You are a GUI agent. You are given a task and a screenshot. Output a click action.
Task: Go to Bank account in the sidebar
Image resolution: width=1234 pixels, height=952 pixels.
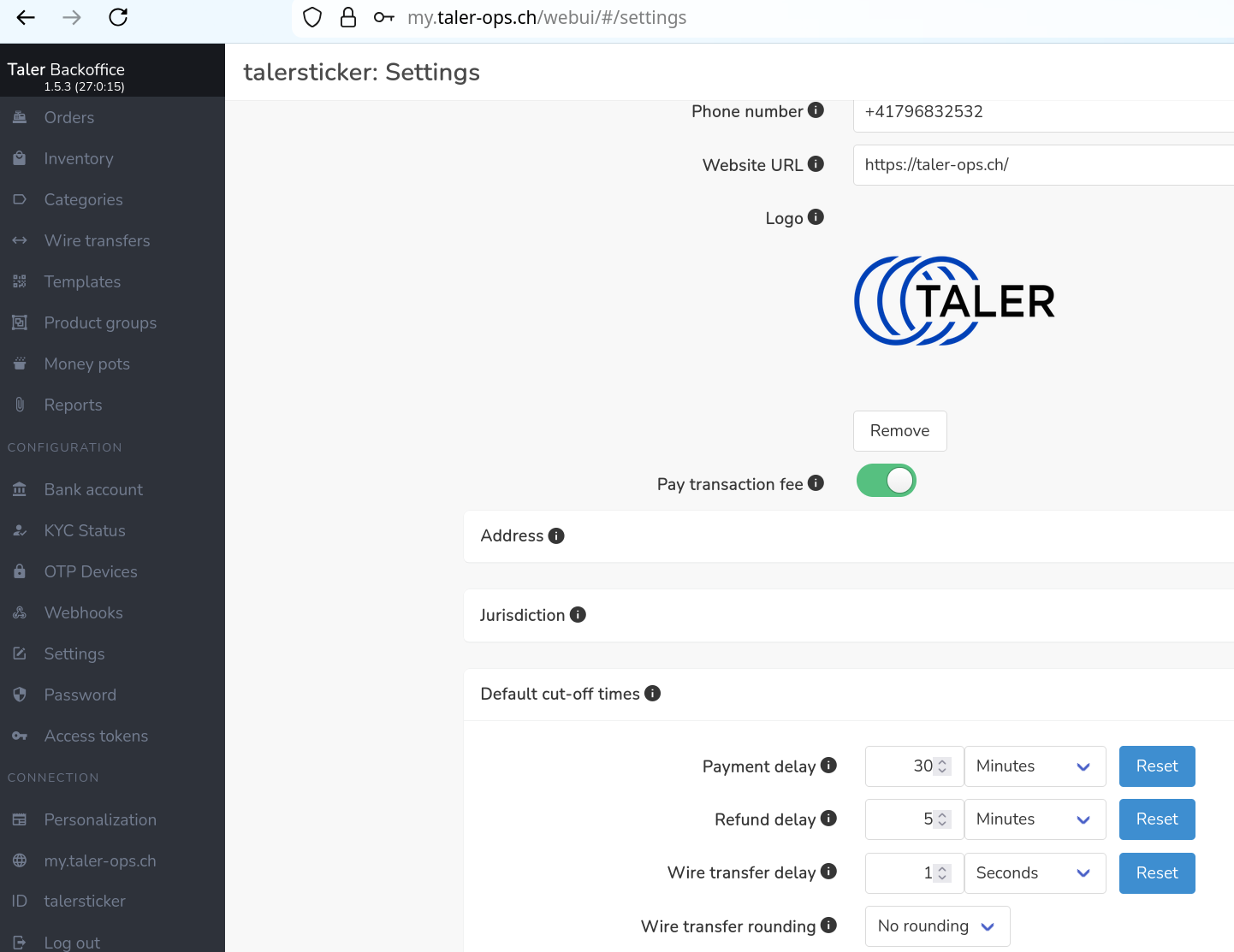click(93, 490)
